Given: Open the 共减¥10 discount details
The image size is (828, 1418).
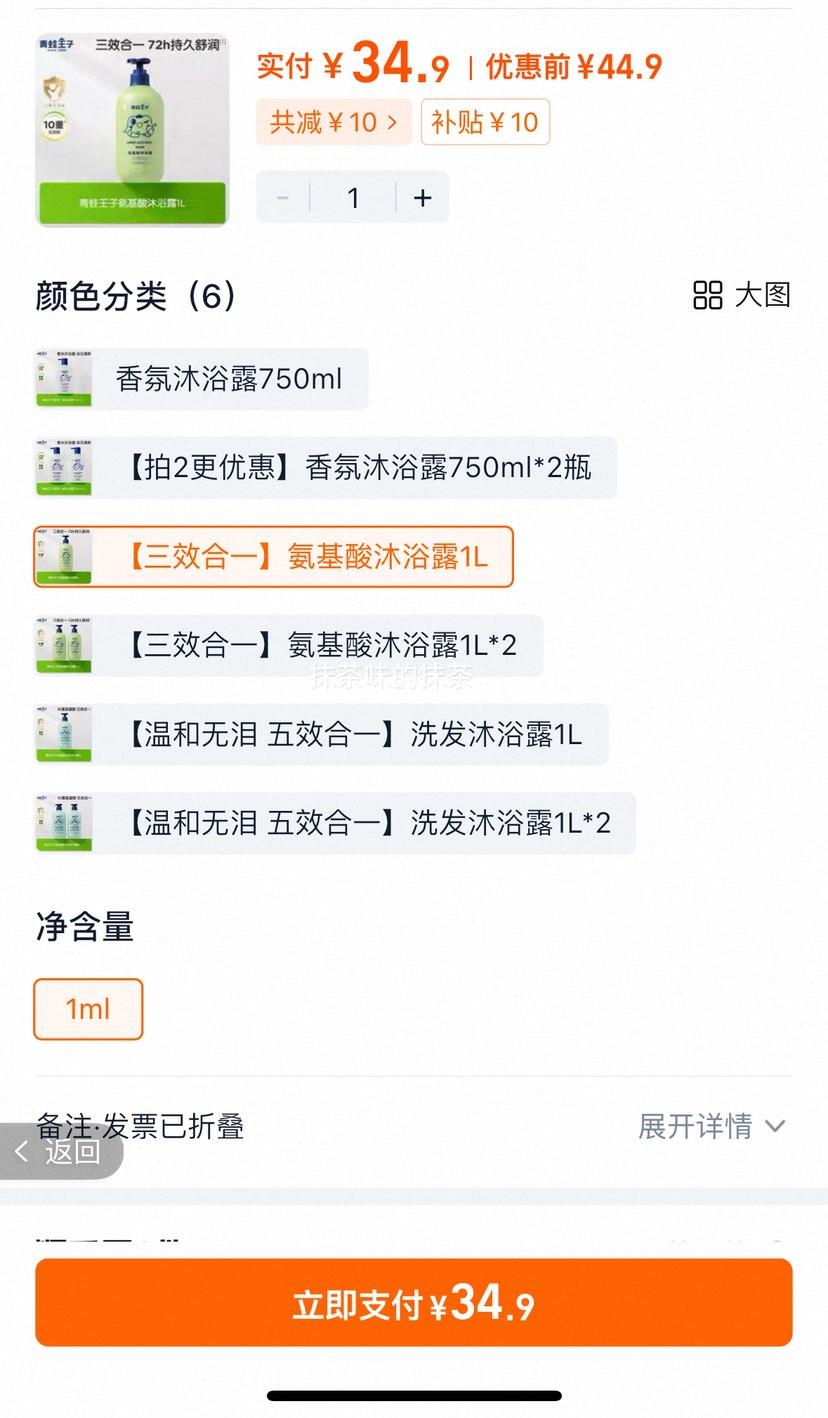Looking at the screenshot, I should 333,122.
